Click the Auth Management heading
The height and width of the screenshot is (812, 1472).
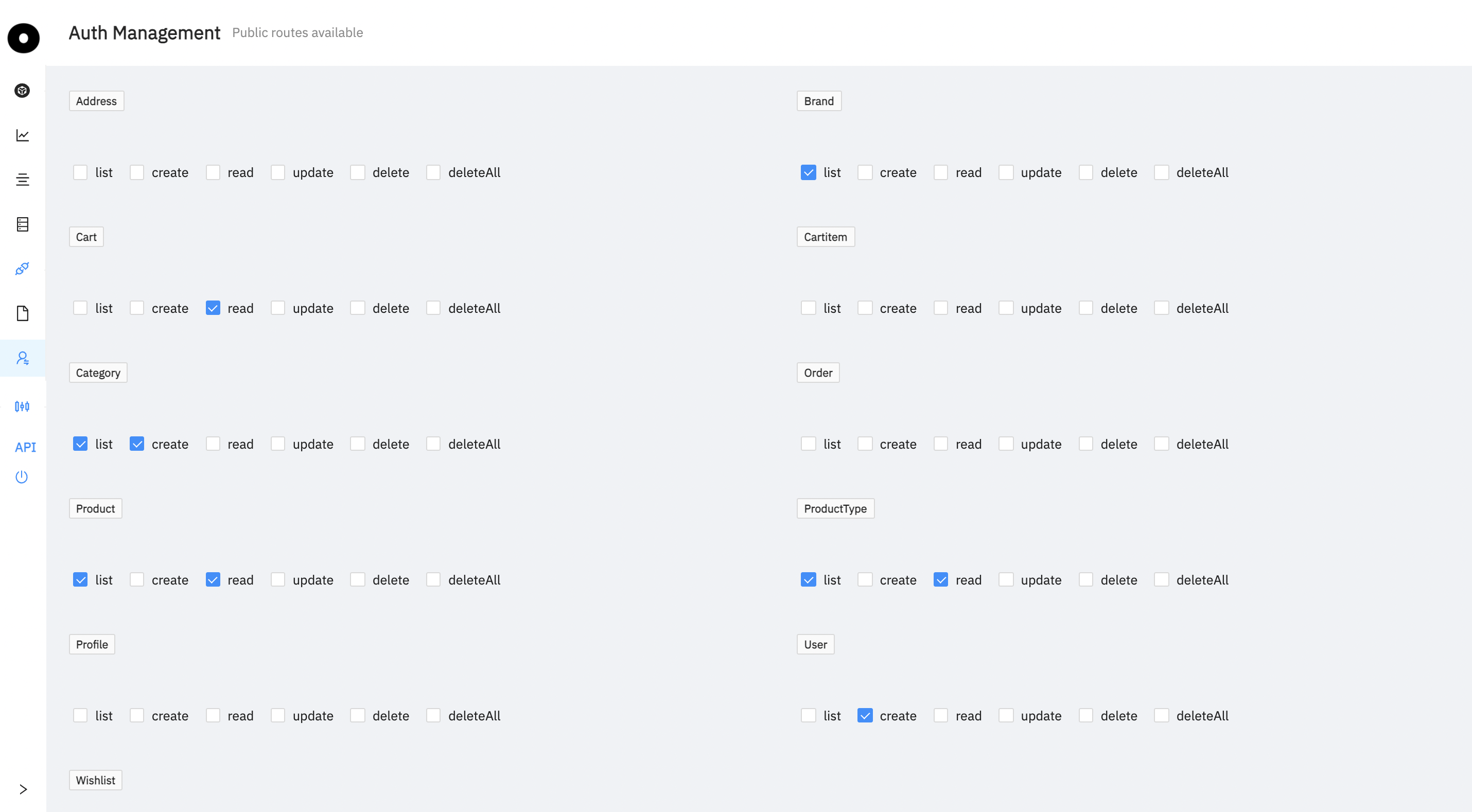click(145, 33)
